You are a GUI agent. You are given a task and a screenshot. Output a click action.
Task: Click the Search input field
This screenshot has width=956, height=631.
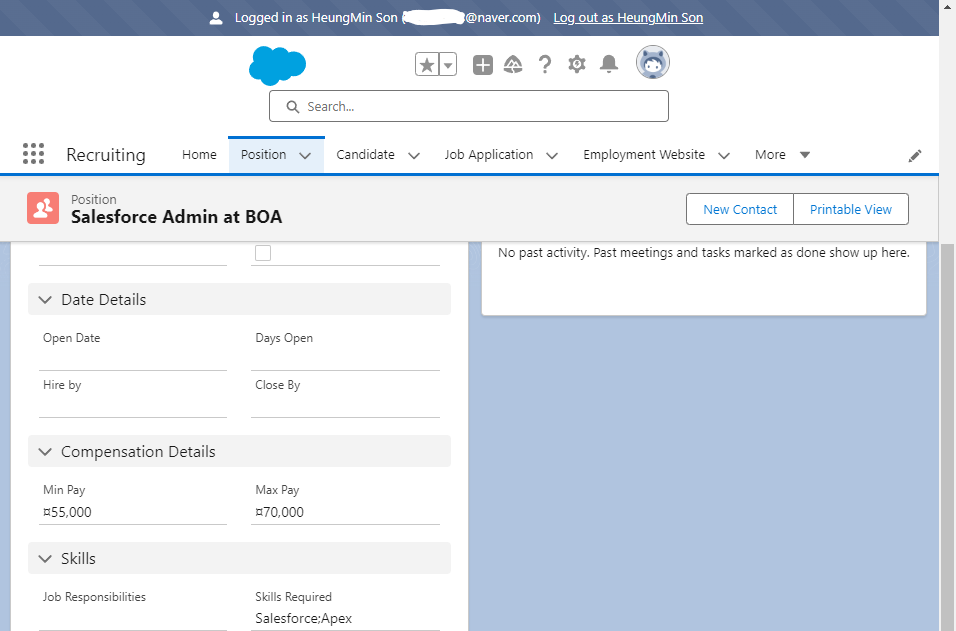[x=468, y=106]
